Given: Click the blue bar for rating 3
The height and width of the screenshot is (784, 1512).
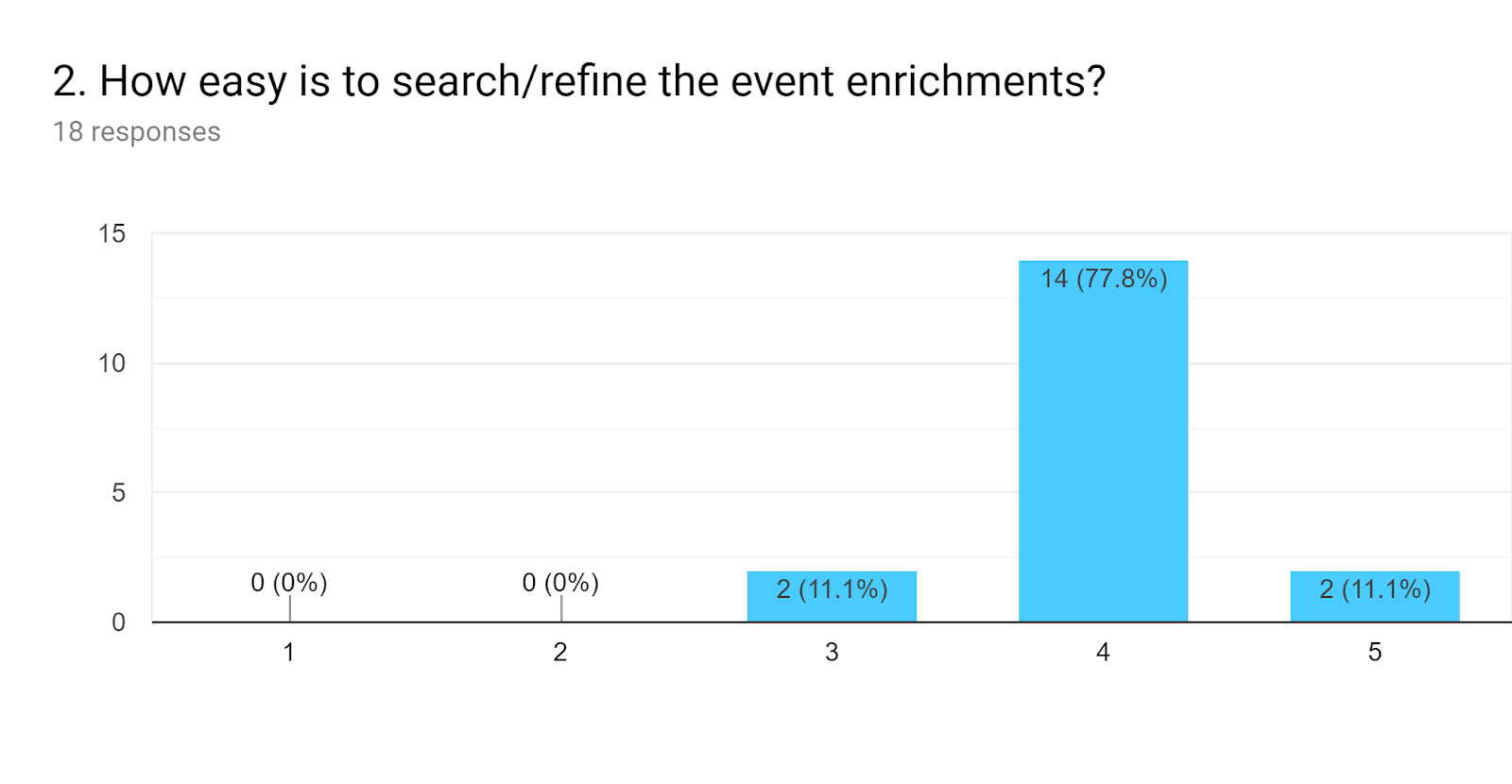Looking at the screenshot, I should (832, 596).
